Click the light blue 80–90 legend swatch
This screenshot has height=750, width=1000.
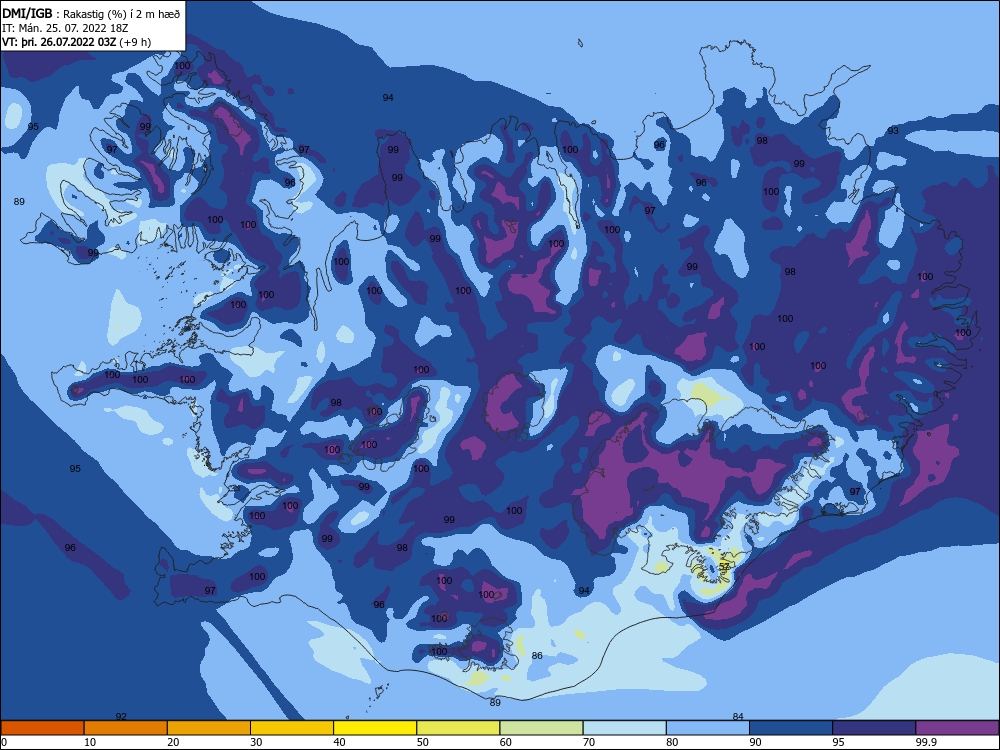coord(708,728)
